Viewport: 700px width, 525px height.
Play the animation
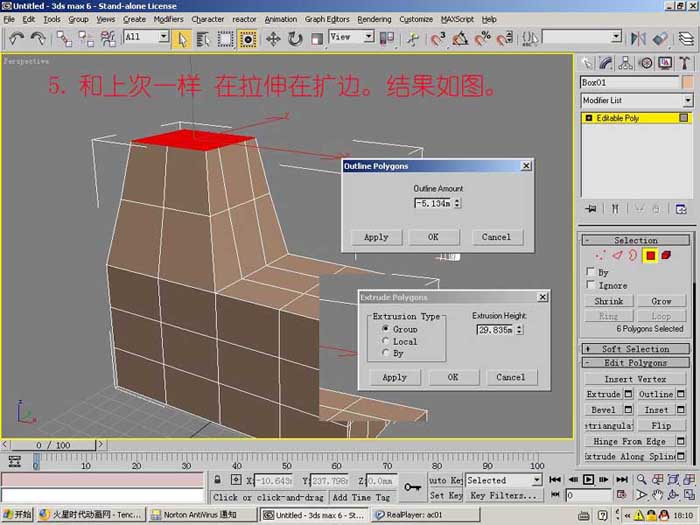[x=588, y=479]
